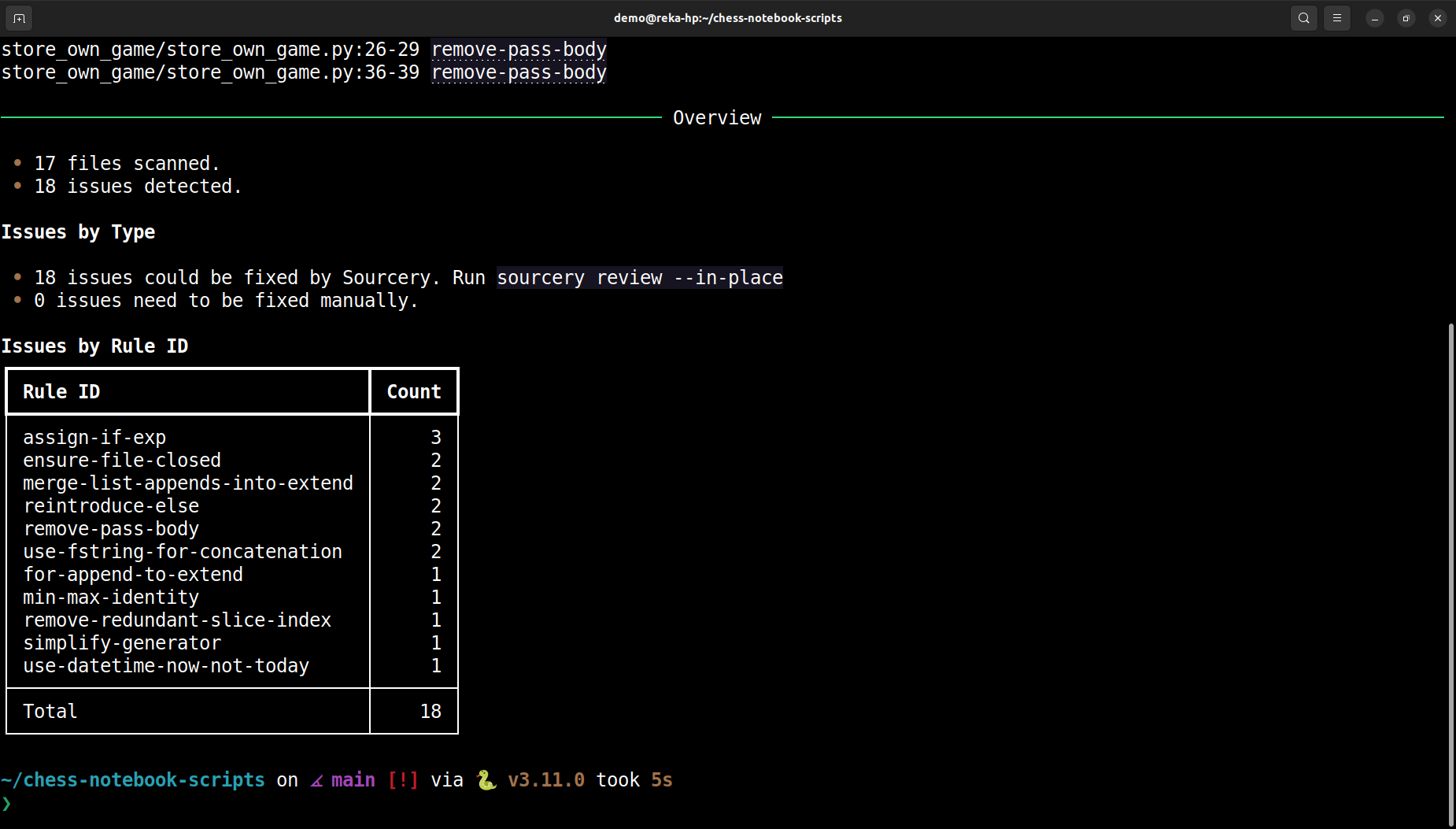
Task: Click the main branch name
Action: [353, 779]
